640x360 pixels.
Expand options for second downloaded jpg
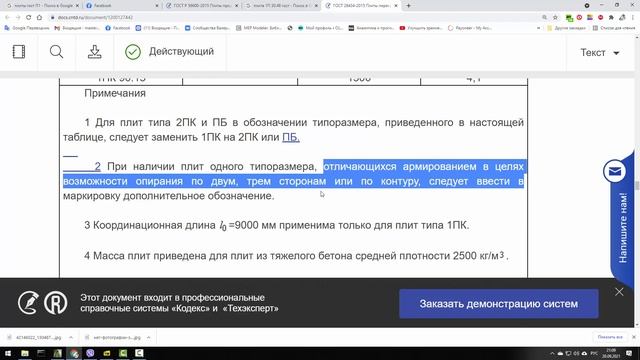(x=149, y=338)
